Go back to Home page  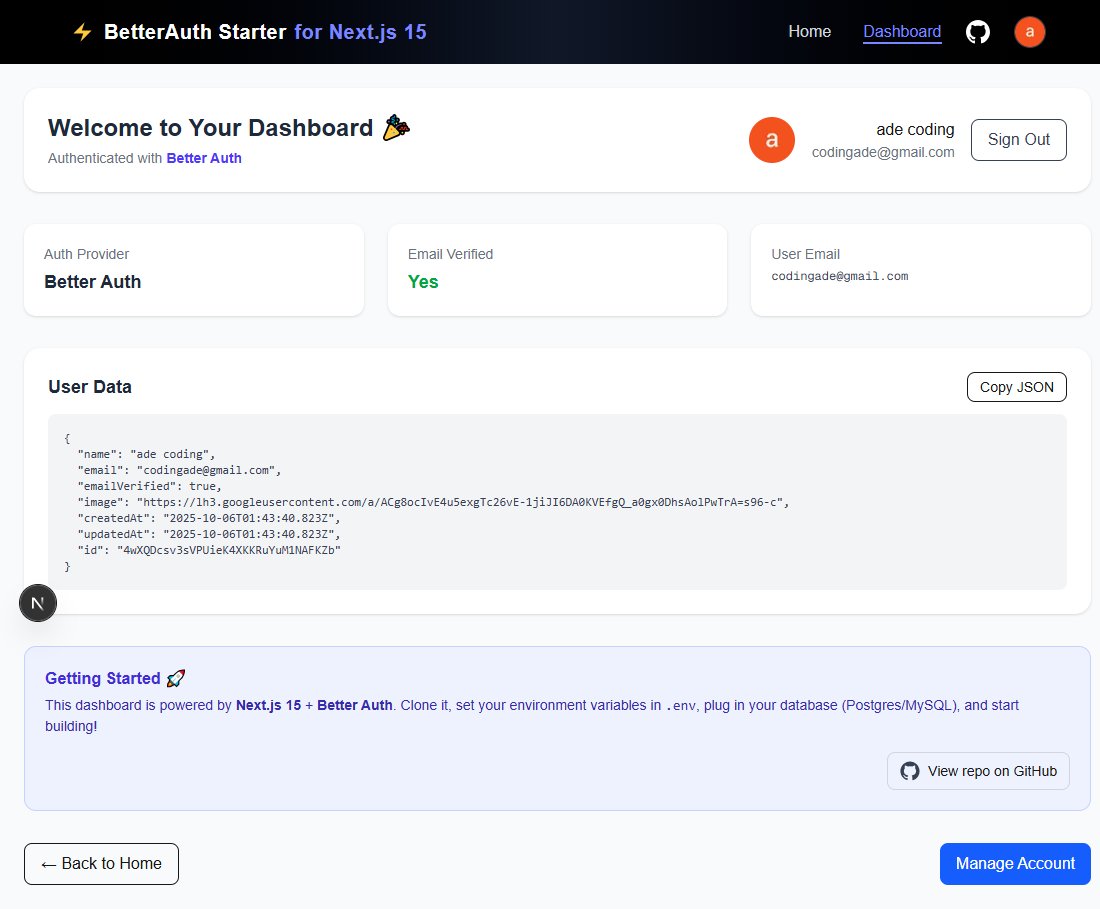tap(101, 863)
